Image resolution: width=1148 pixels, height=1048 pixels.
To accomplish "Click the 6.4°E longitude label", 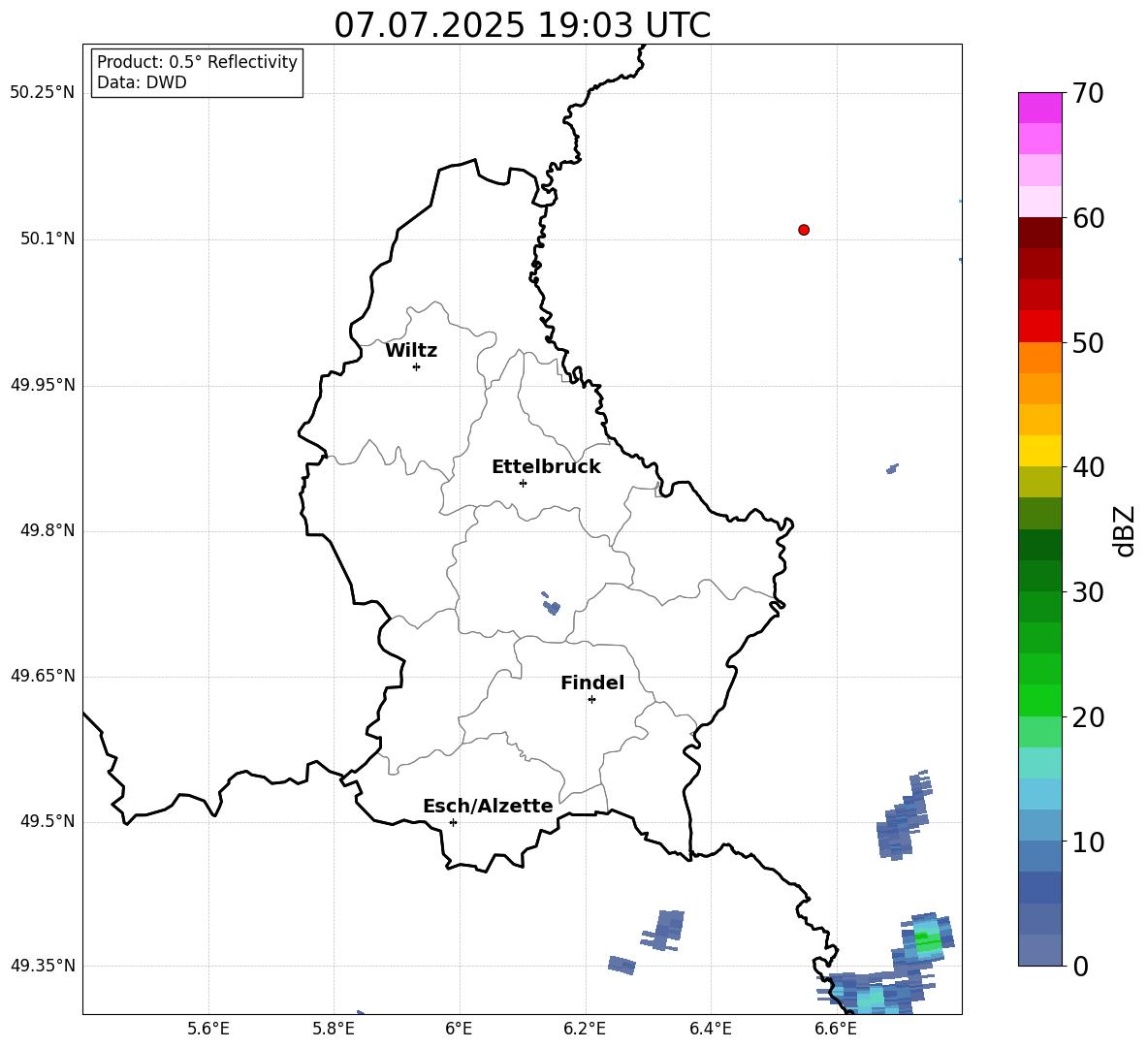I will coord(710,1030).
